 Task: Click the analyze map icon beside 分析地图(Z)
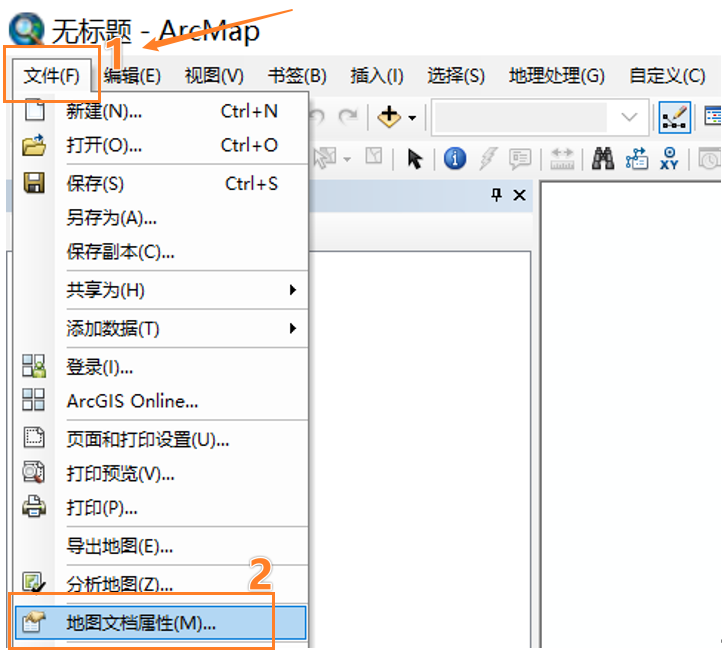pos(34,583)
